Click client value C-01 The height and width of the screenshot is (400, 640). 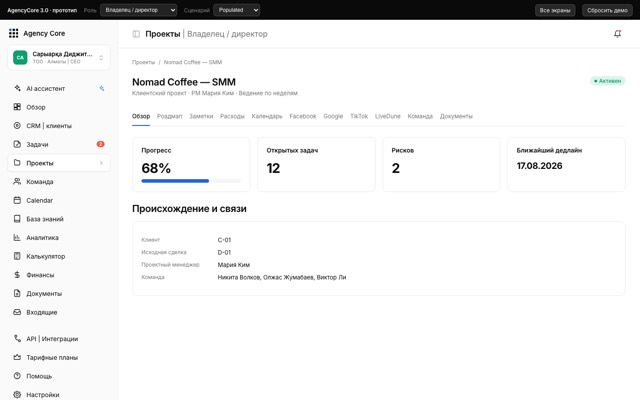click(x=224, y=240)
